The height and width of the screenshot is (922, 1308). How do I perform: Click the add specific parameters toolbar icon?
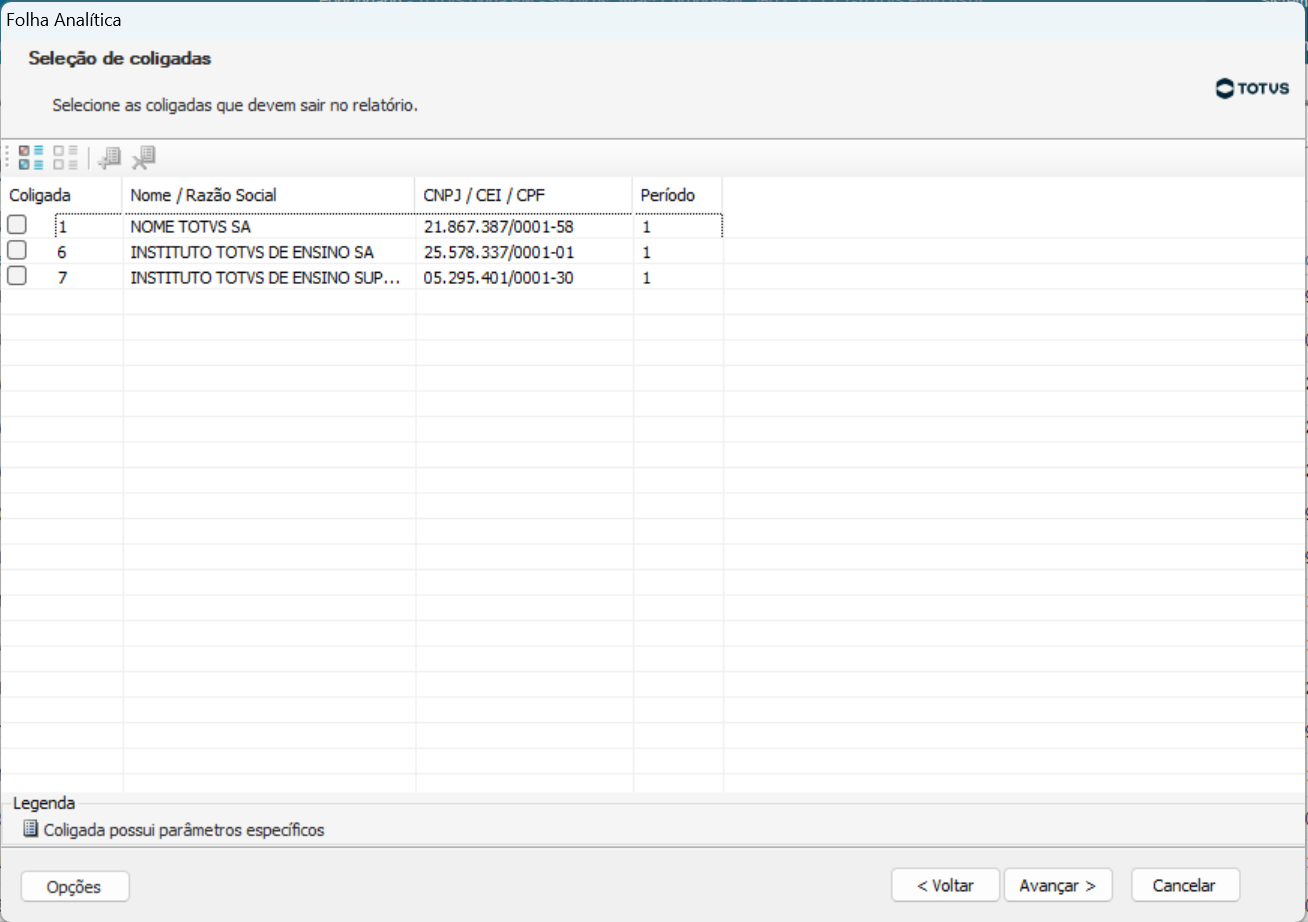tap(109, 158)
